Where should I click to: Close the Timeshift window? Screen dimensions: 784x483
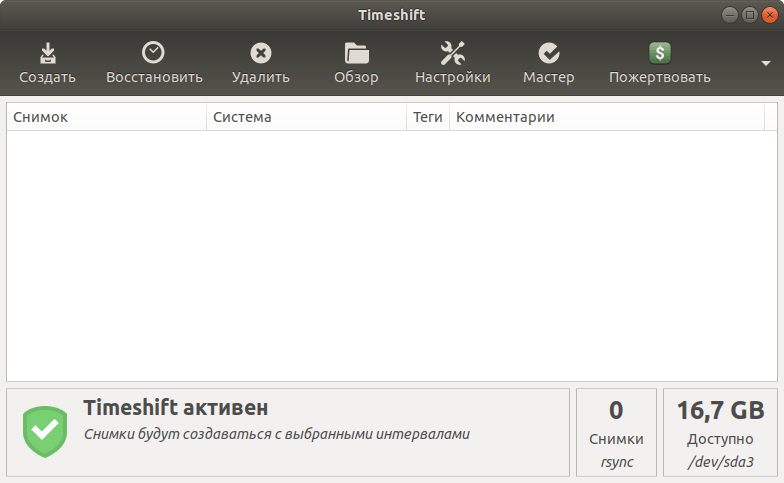770,15
